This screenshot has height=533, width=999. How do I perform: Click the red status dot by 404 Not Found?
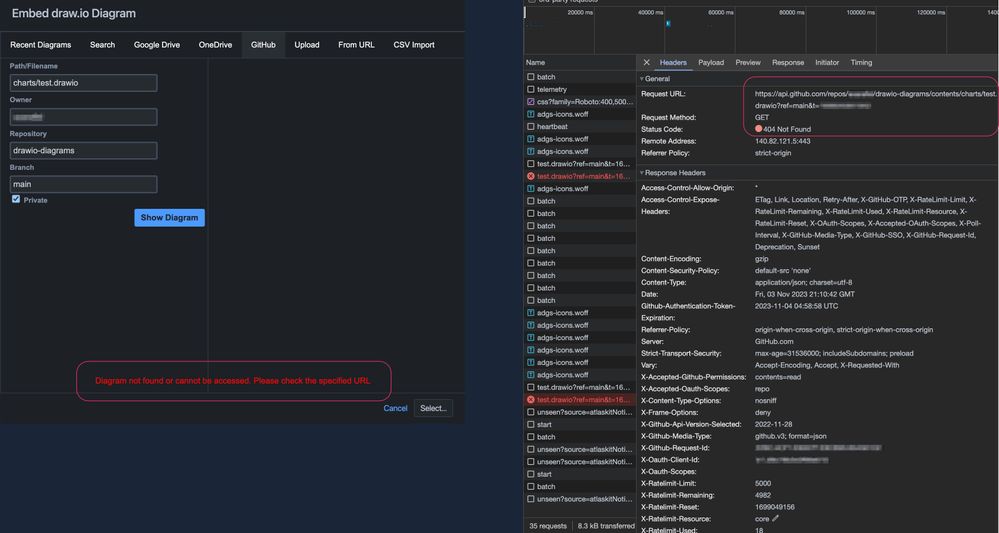click(758, 129)
